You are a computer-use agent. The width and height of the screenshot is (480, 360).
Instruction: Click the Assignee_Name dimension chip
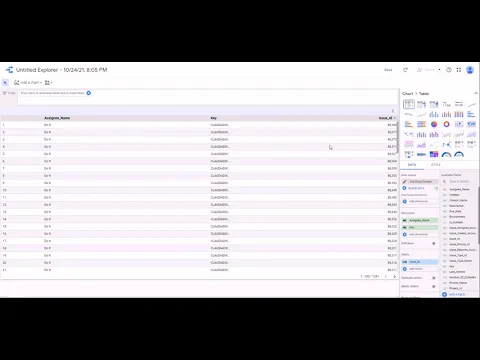[x=420, y=220]
